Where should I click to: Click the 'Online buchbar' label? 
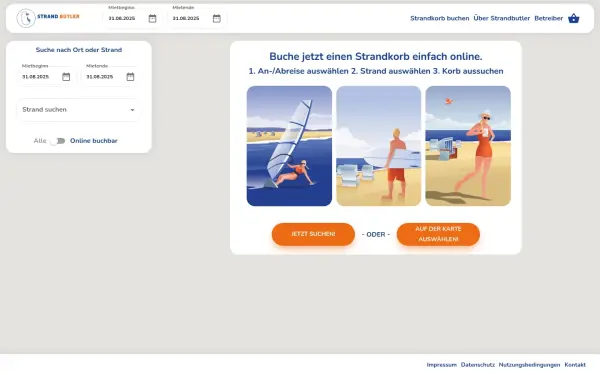tap(94, 141)
